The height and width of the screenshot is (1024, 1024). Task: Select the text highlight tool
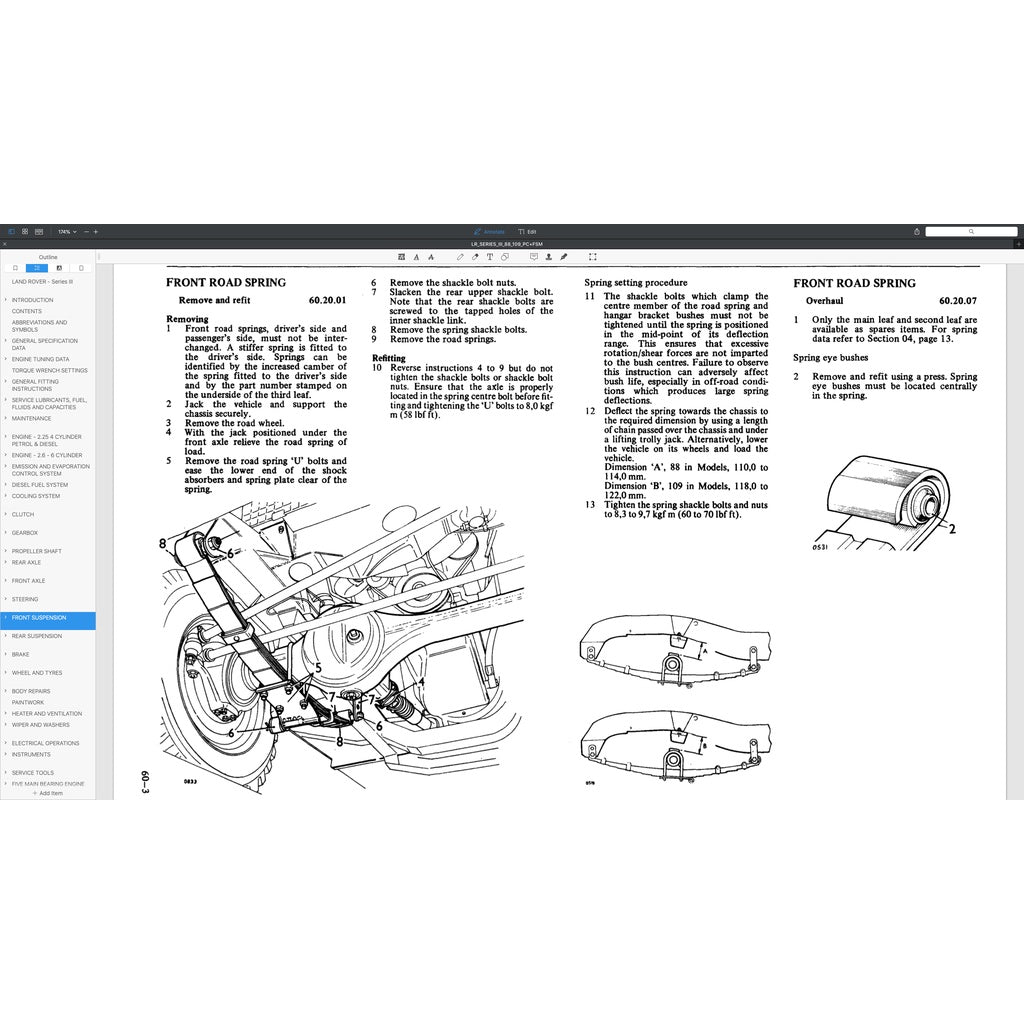tap(401, 256)
